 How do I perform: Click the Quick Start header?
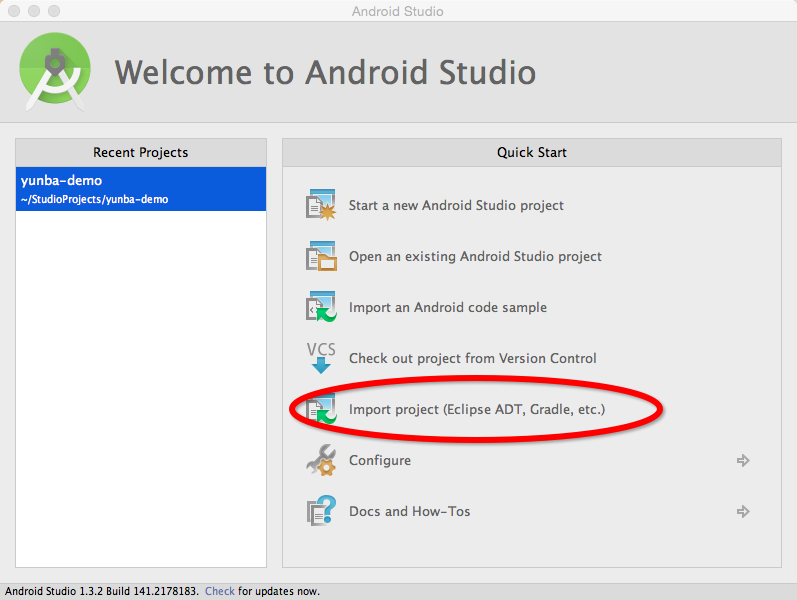(x=532, y=153)
